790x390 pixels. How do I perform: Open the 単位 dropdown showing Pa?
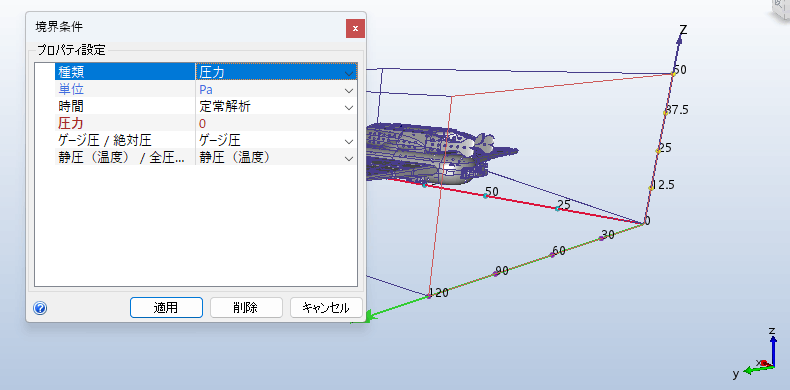(x=349, y=90)
